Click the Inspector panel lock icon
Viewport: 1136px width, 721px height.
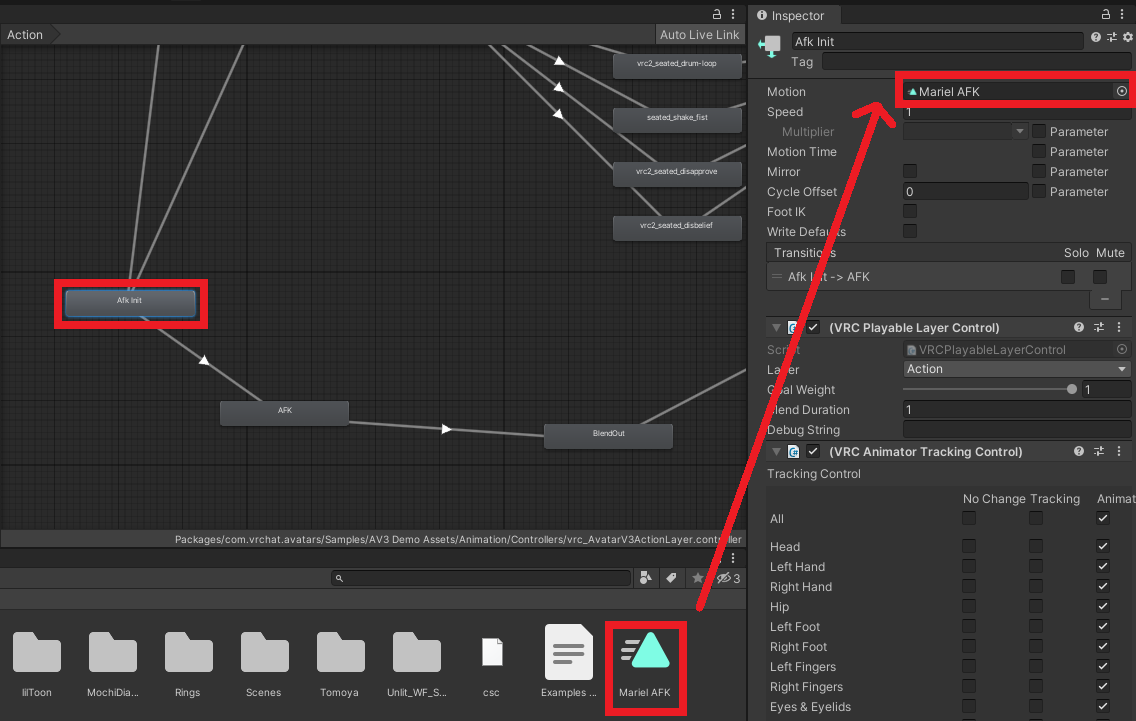[1105, 14]
